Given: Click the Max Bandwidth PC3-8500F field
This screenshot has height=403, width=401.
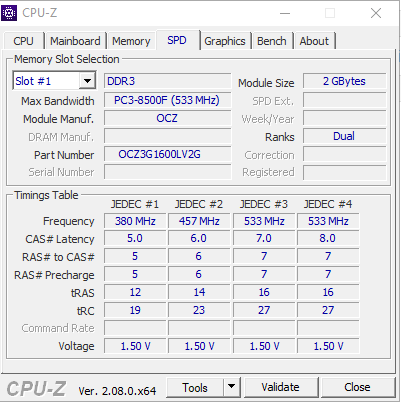Looking at the screenshot, I should pos(167,100).
